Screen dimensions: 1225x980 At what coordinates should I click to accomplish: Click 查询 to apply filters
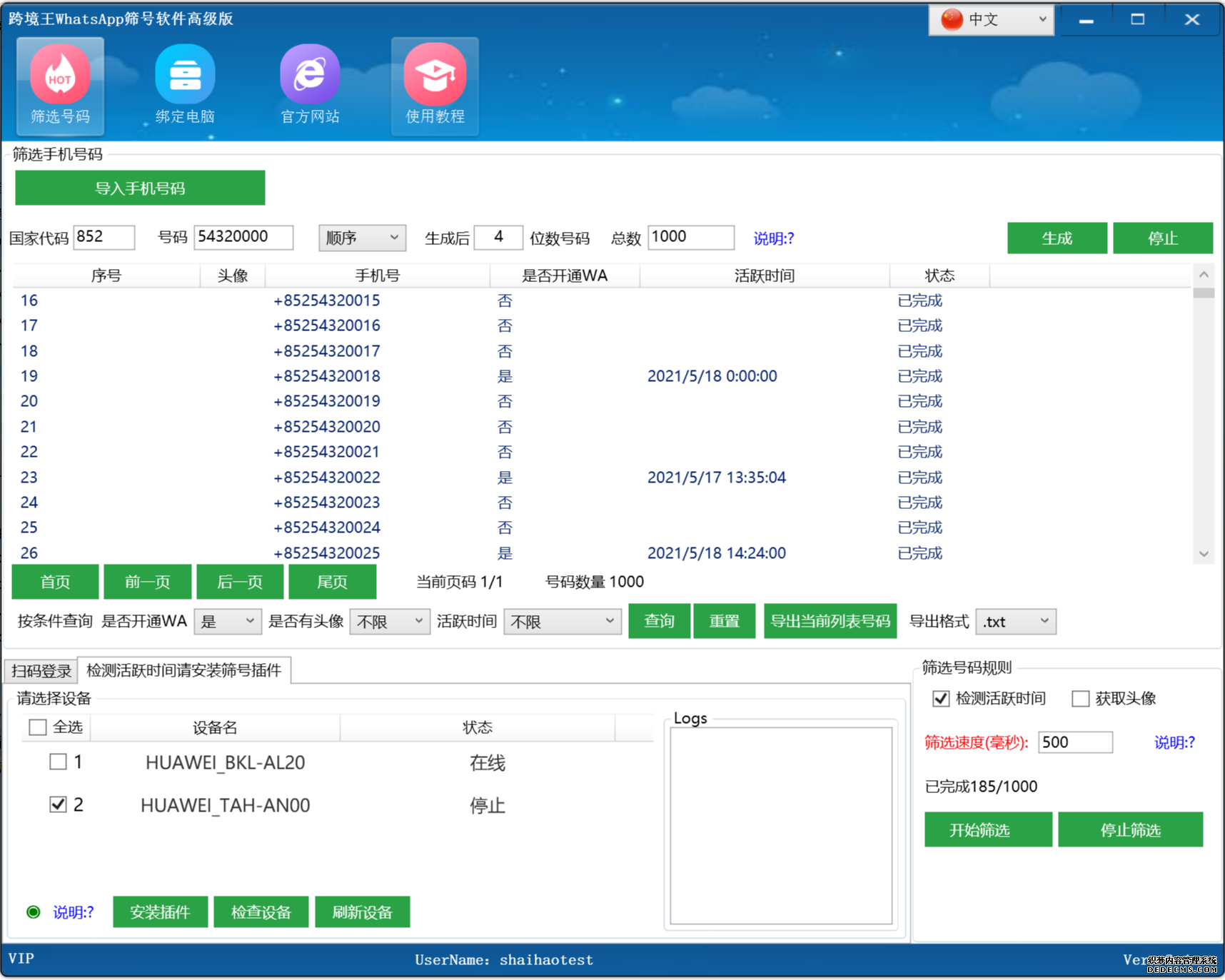659,621
